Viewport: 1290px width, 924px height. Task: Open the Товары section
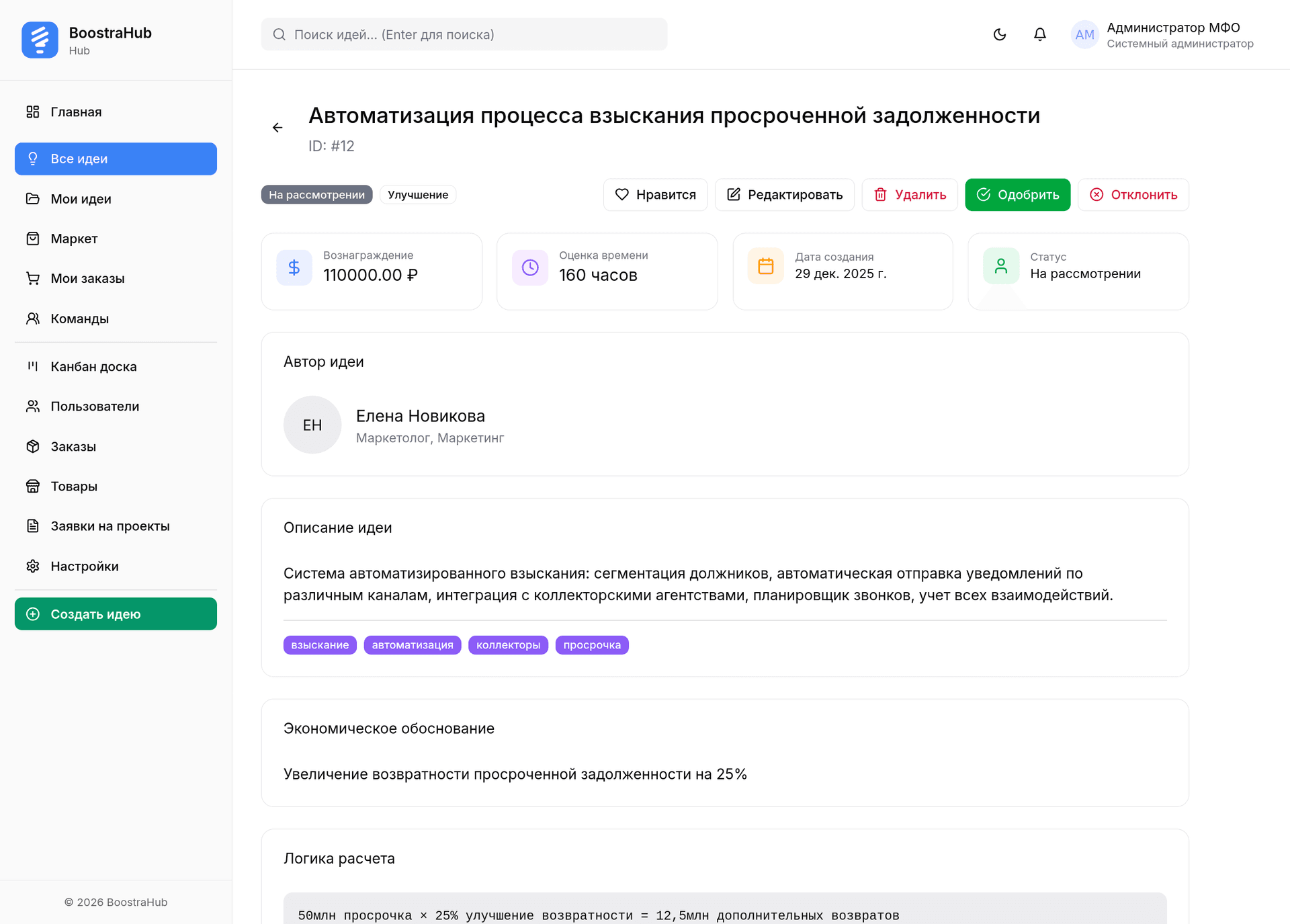tap(74, 486)
